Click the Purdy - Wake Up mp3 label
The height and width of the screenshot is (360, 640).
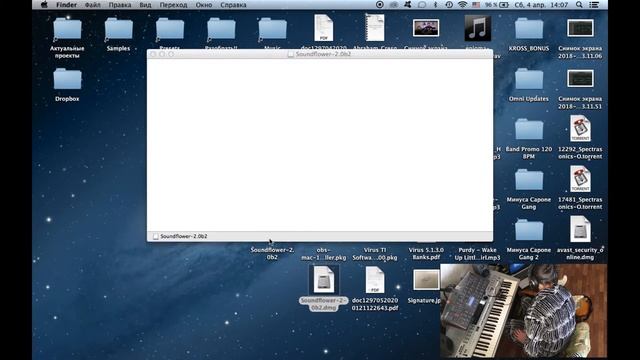[477, 253]
